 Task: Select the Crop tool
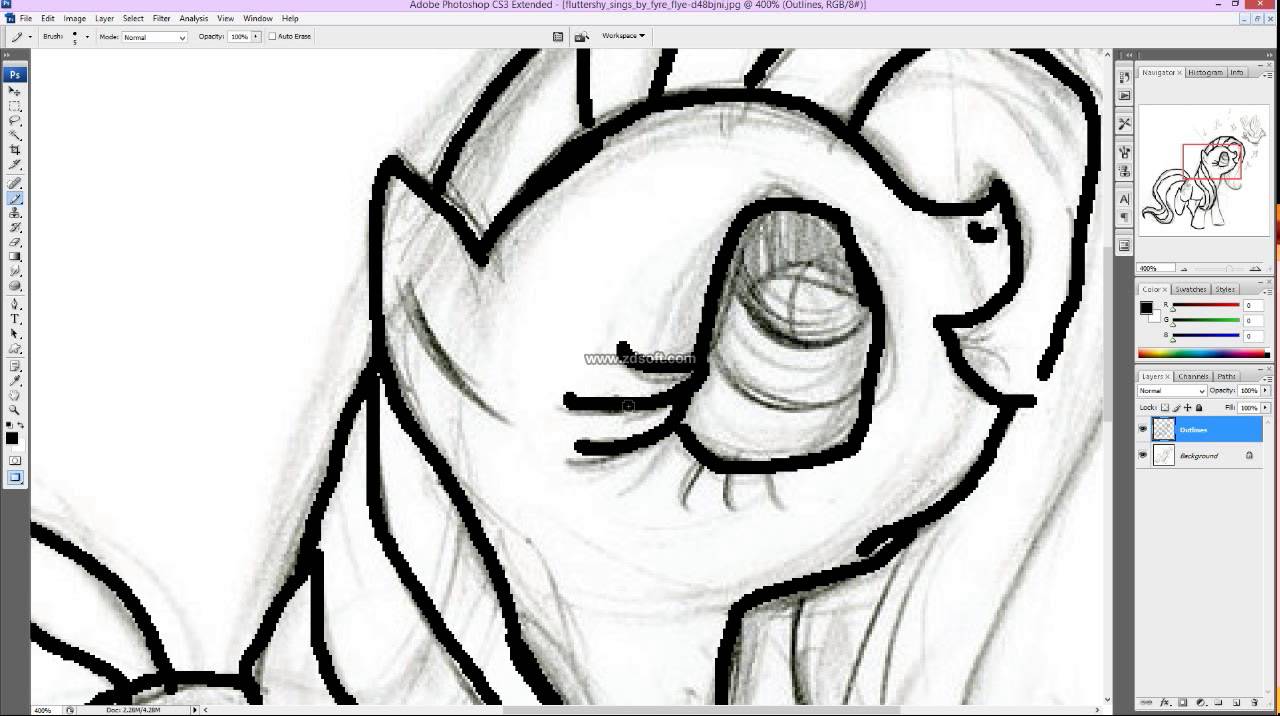tap(14, 150)
